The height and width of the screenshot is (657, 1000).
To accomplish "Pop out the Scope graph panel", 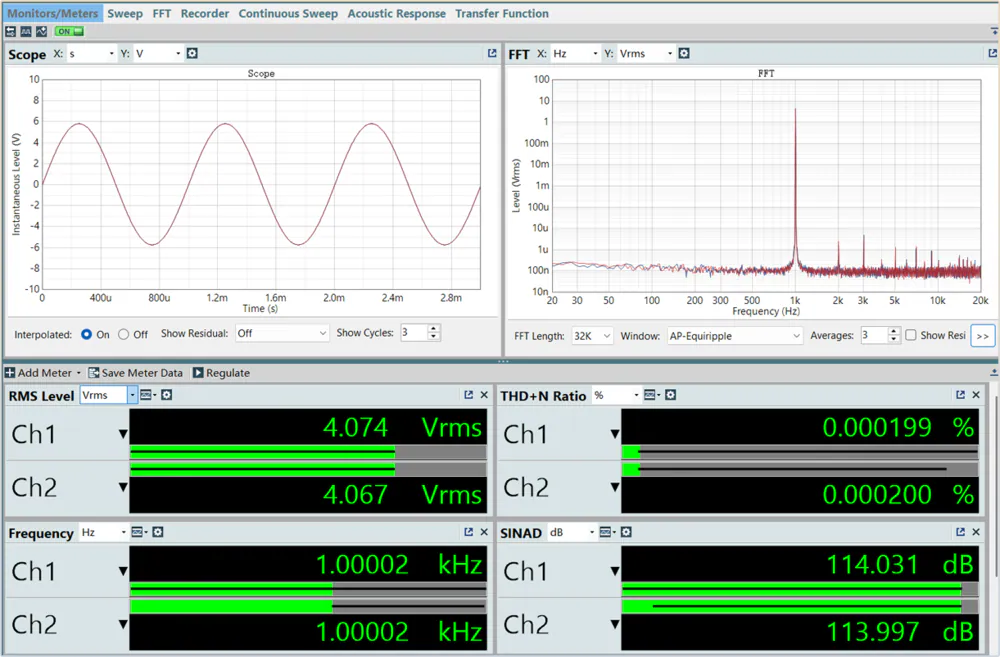I will coord(492,54).
